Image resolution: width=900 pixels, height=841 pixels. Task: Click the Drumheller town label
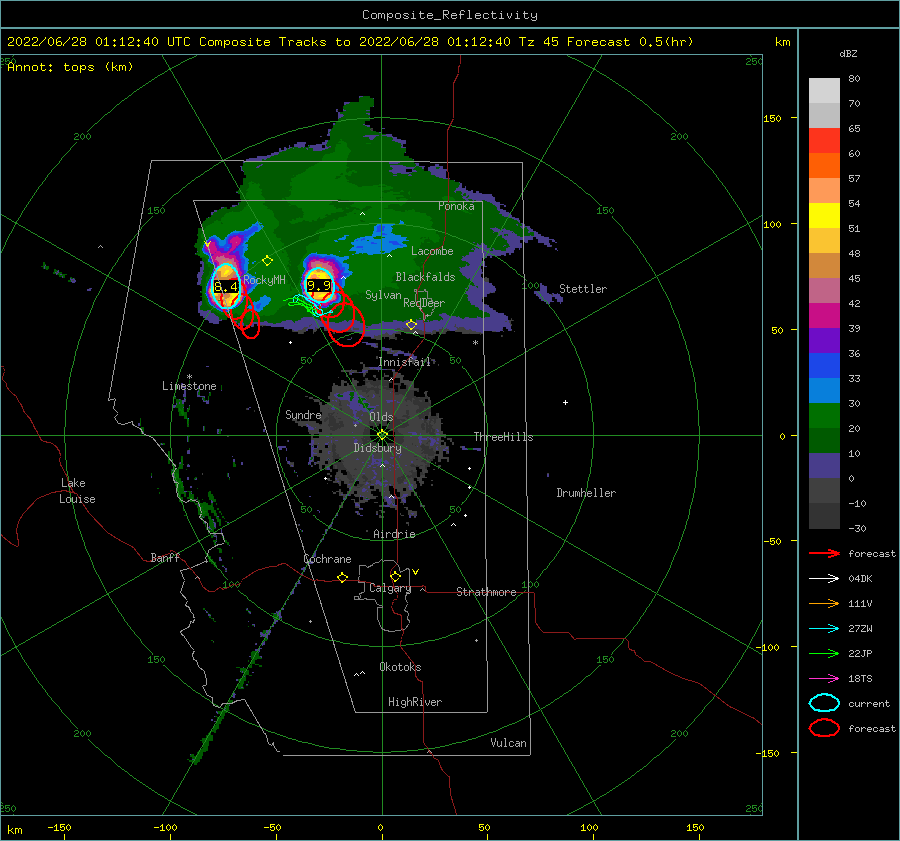[x=586, y=493]
